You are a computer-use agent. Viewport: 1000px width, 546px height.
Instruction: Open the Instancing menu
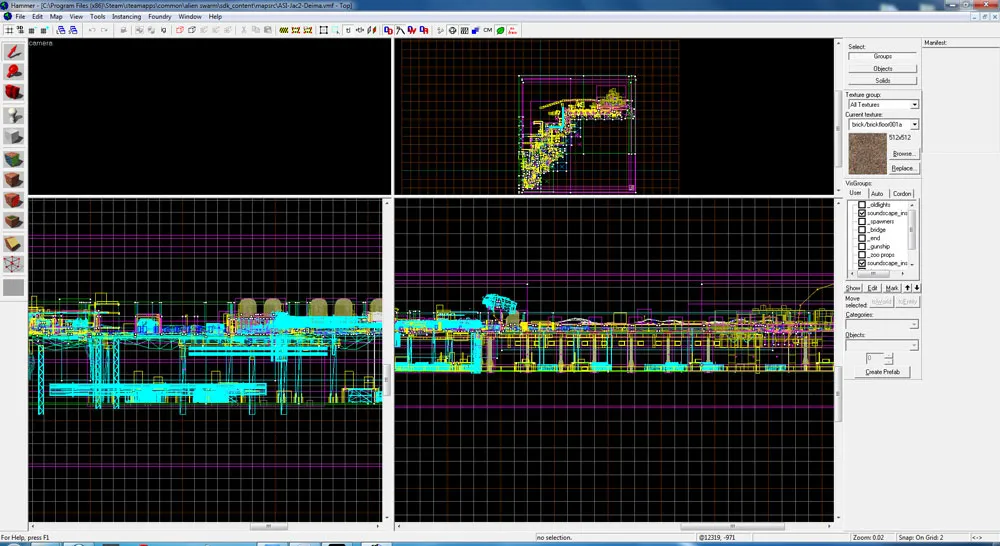pyautogui.click(x=127, y=17)
